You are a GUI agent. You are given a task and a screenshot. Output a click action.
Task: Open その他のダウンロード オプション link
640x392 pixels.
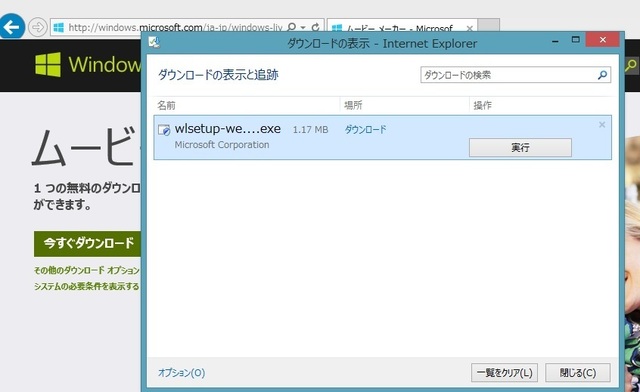[87, 270]
